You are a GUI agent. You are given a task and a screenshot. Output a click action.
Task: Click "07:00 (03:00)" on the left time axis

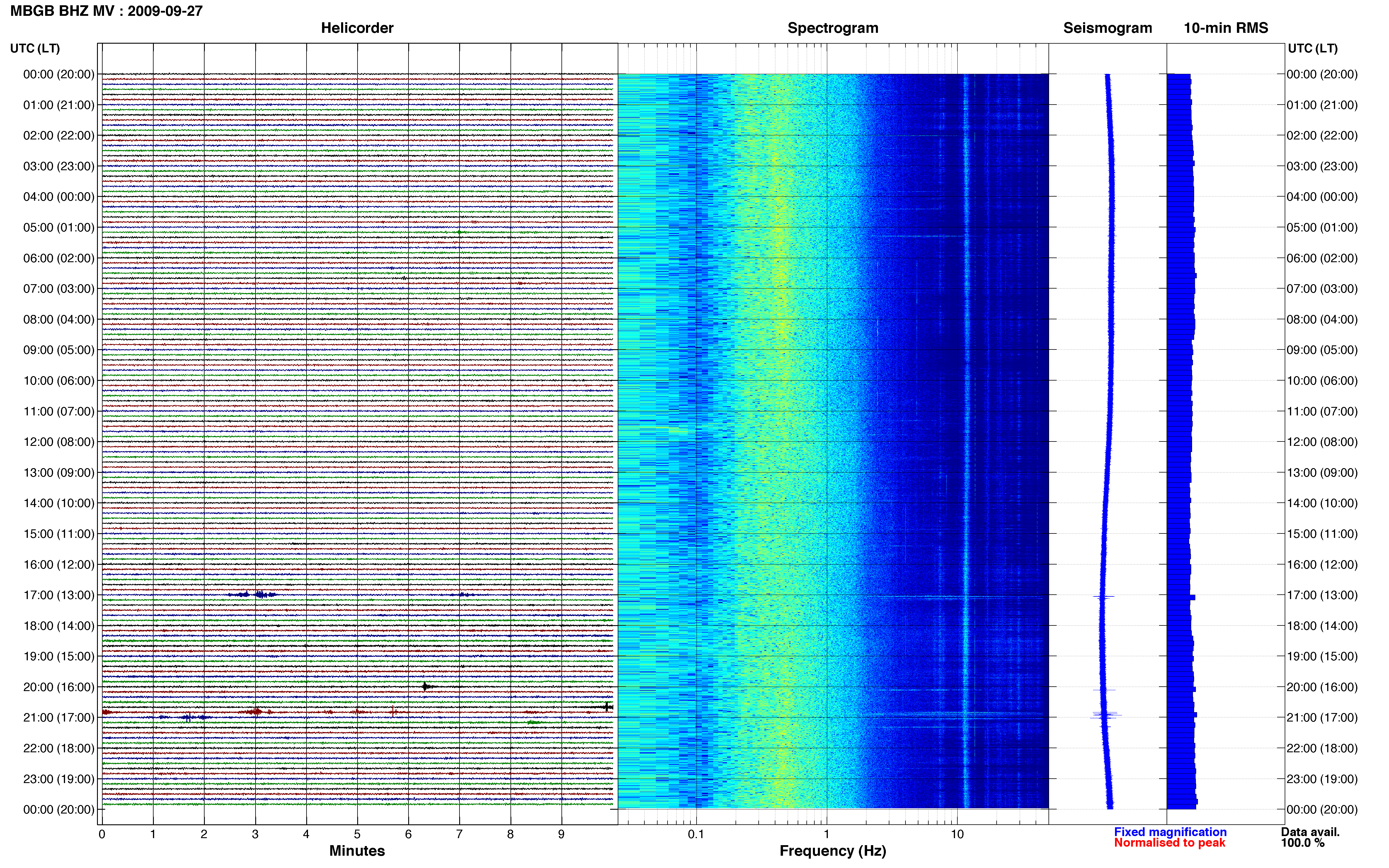pos(59,289)
